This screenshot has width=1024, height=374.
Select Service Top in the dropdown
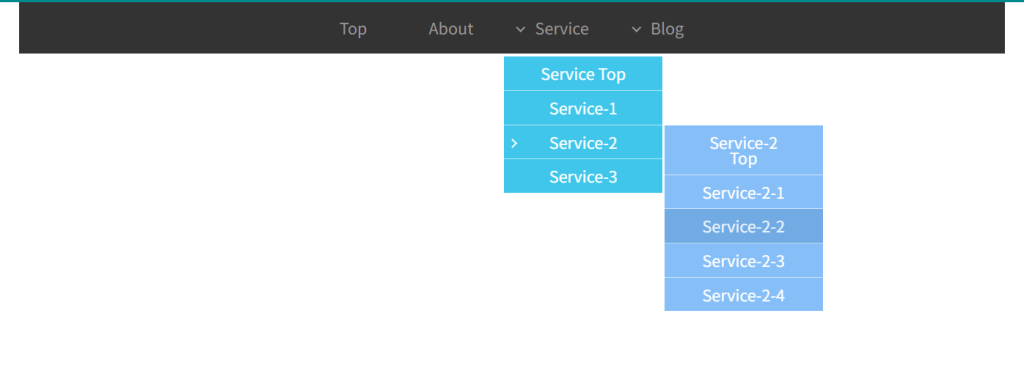pos(583,74)
